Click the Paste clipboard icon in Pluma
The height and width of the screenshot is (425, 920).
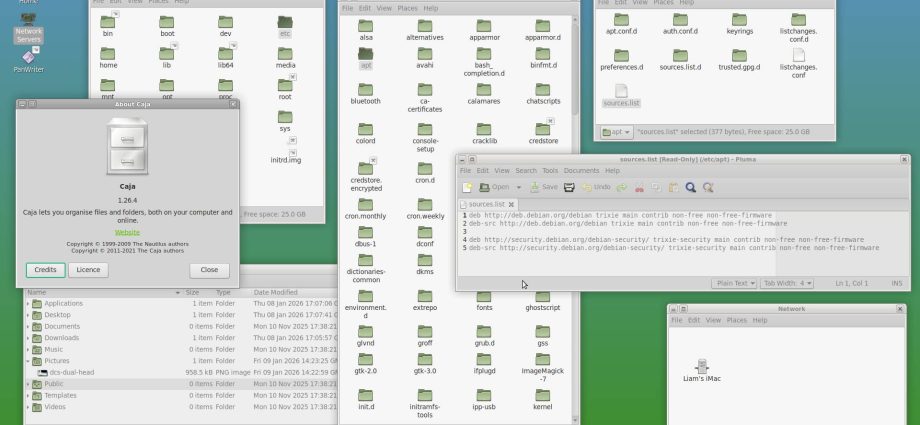pyautogui.click(x=674, y=187)
